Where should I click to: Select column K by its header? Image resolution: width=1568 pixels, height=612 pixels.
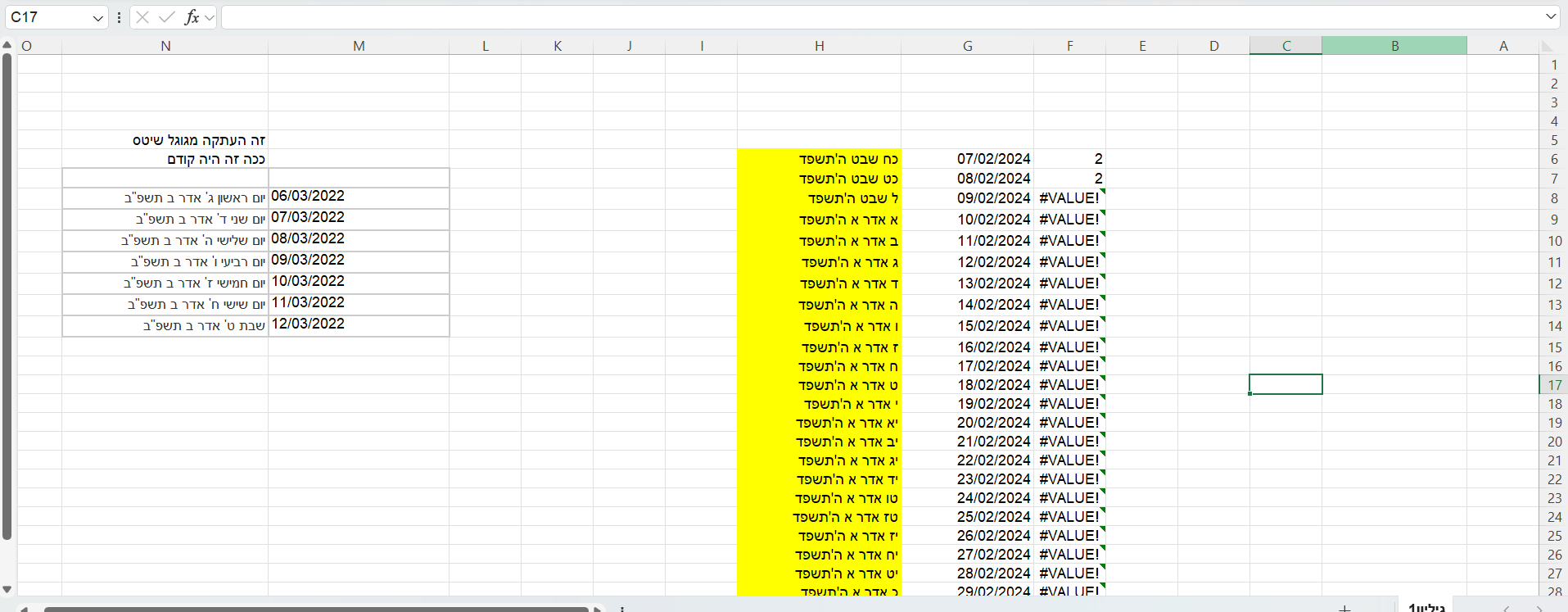[558, 46]
